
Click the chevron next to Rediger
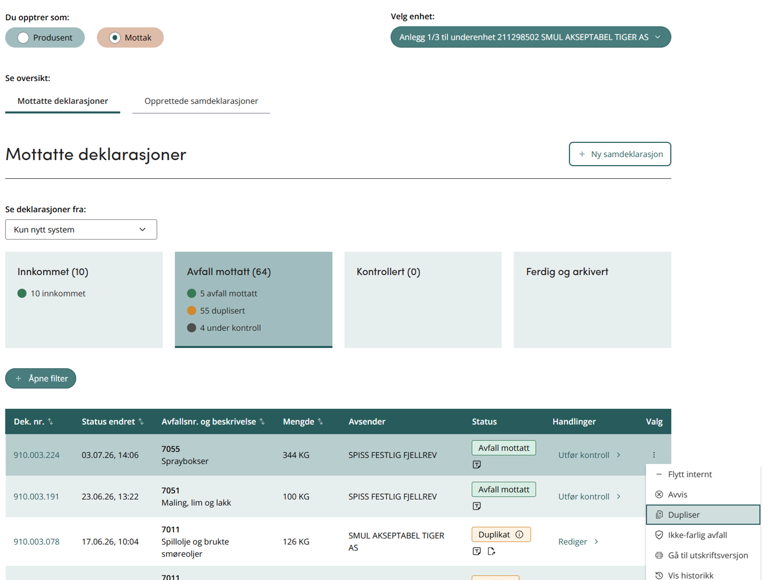tap(596, 542)
